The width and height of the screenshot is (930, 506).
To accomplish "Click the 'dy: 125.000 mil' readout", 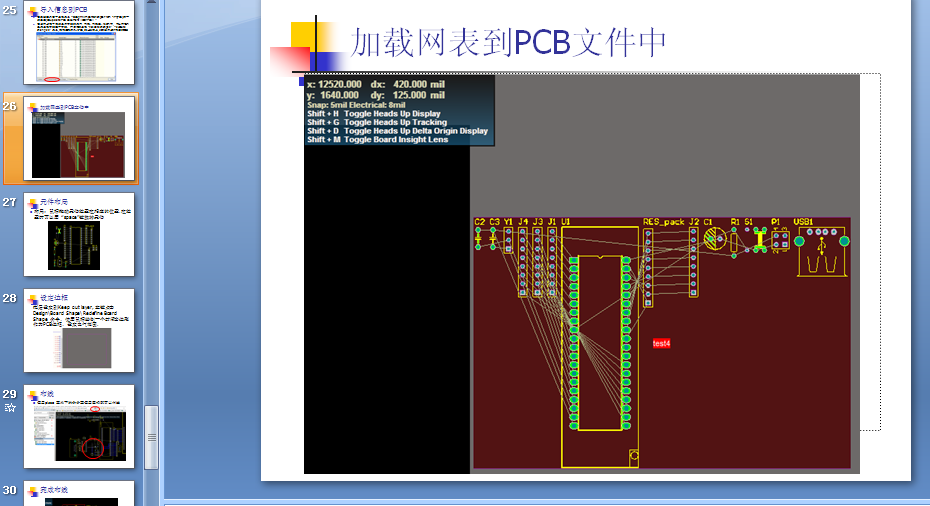I will coord(407,95).
